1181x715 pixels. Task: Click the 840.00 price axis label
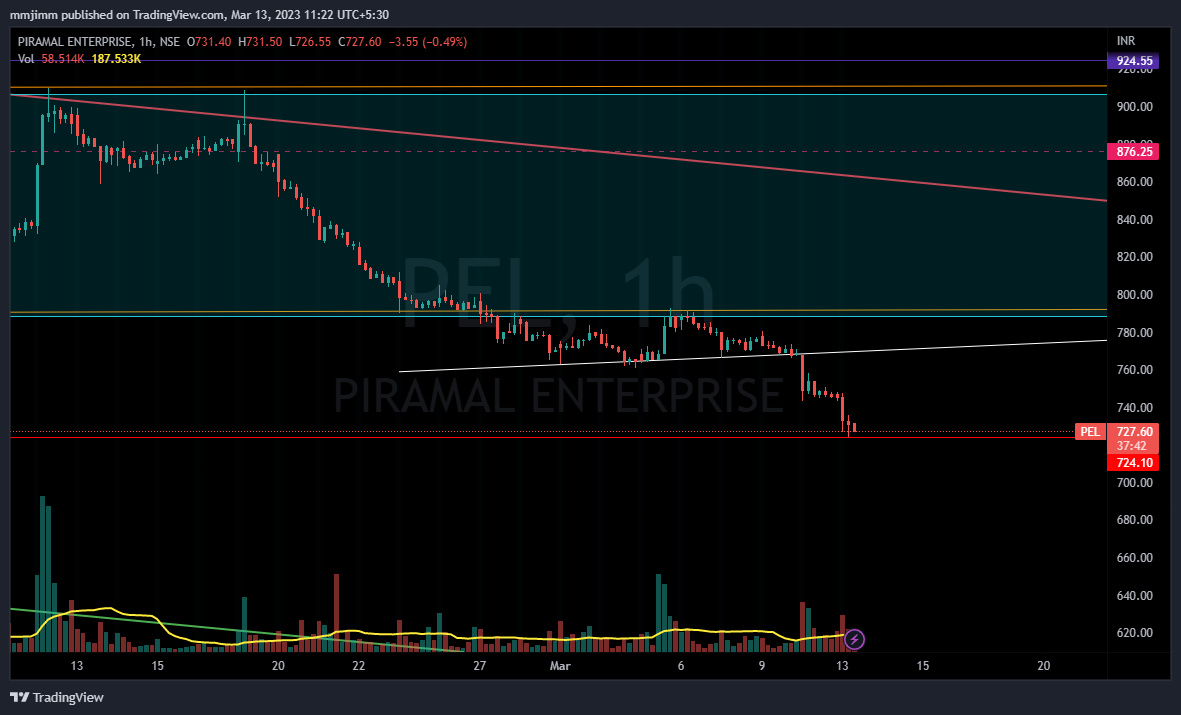tap(1134, 220)
